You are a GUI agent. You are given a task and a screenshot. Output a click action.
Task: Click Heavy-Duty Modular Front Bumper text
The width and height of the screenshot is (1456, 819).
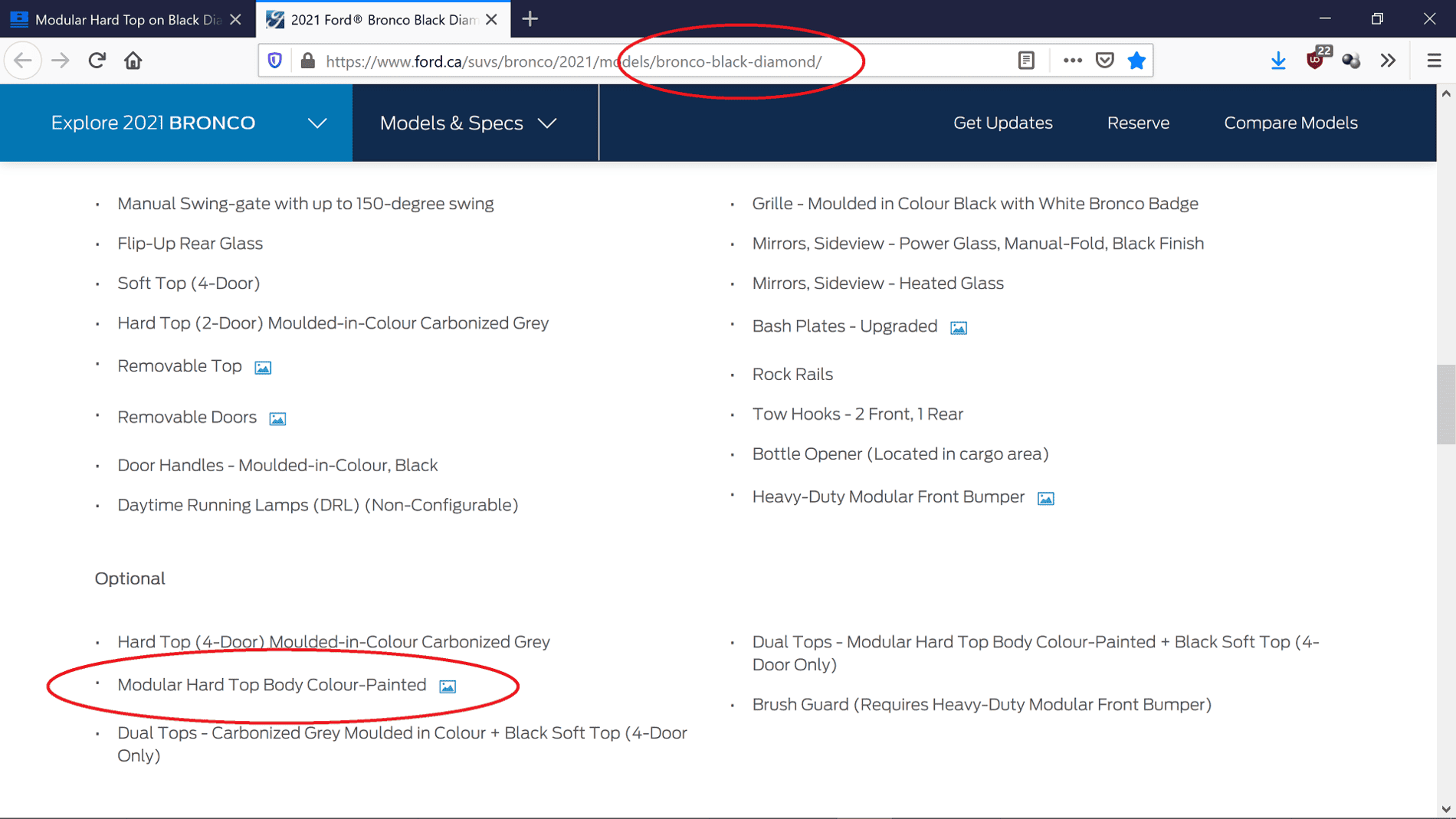[888, 497]
